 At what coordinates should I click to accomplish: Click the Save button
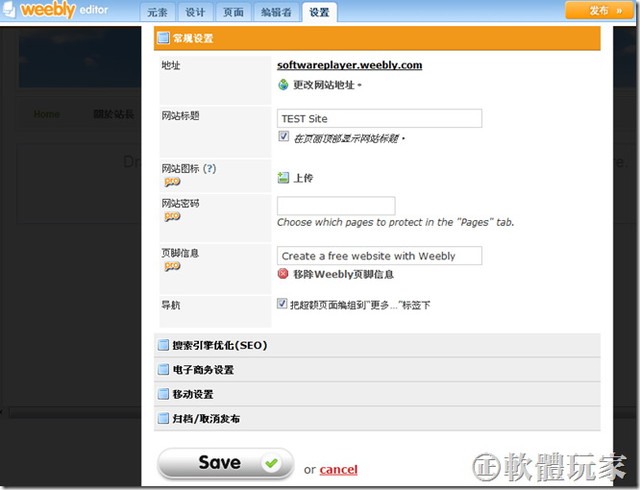click(x=225, y=463)
